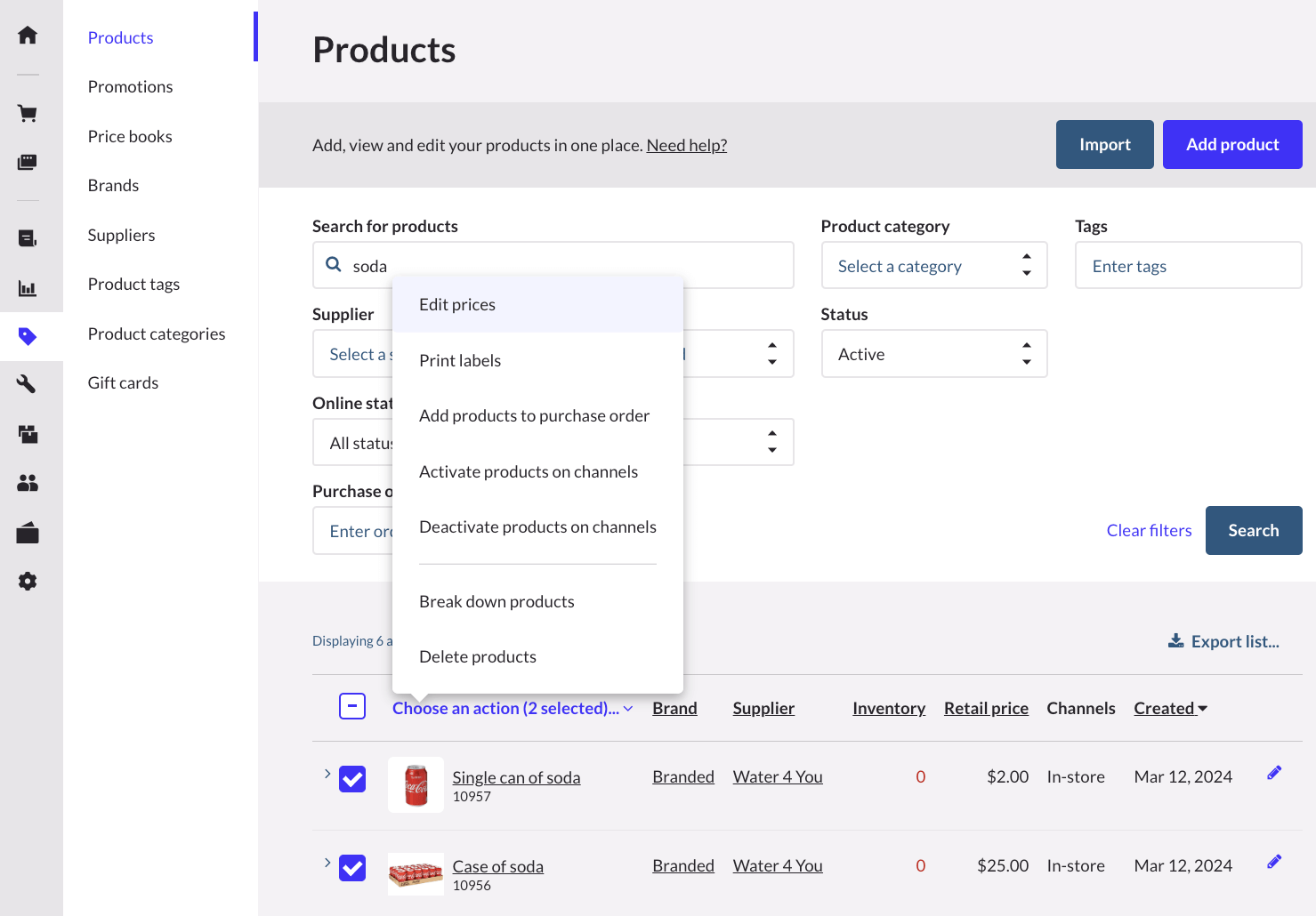Open the Settings gear icon
This screenshot has width=1316, height=916.
(27, 581)
